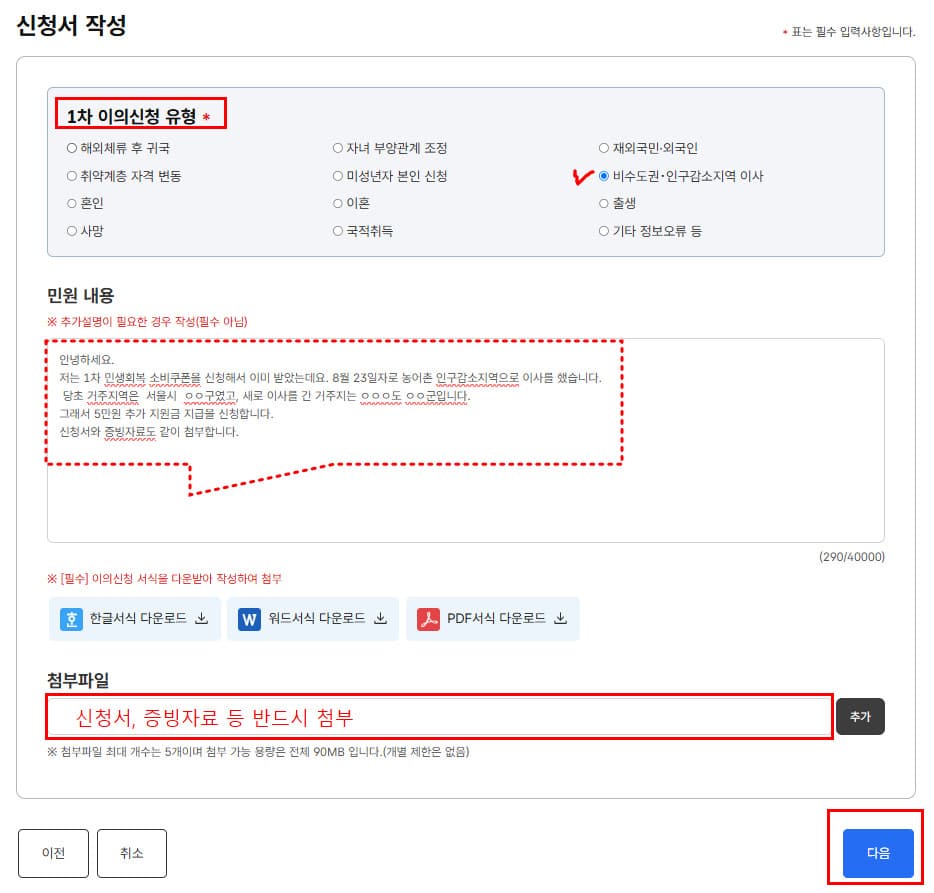Click the 추가설명이 필요한 경우 note

tap(147, 322)
